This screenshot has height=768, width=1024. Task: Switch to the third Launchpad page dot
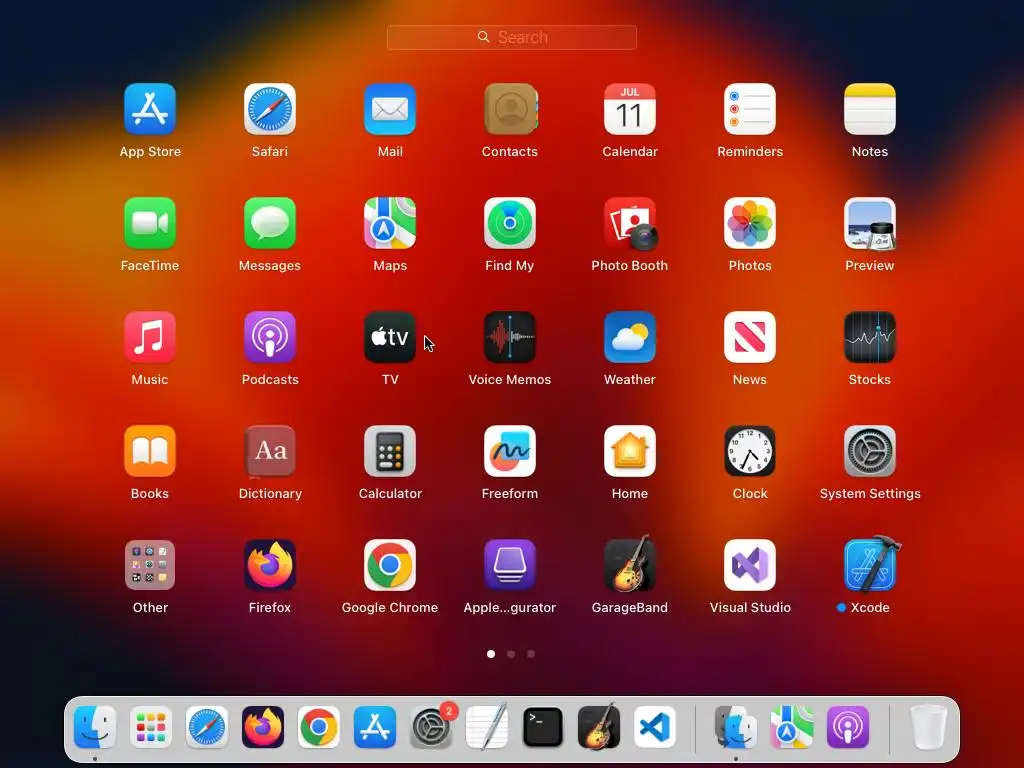click(x=531, y=654)
